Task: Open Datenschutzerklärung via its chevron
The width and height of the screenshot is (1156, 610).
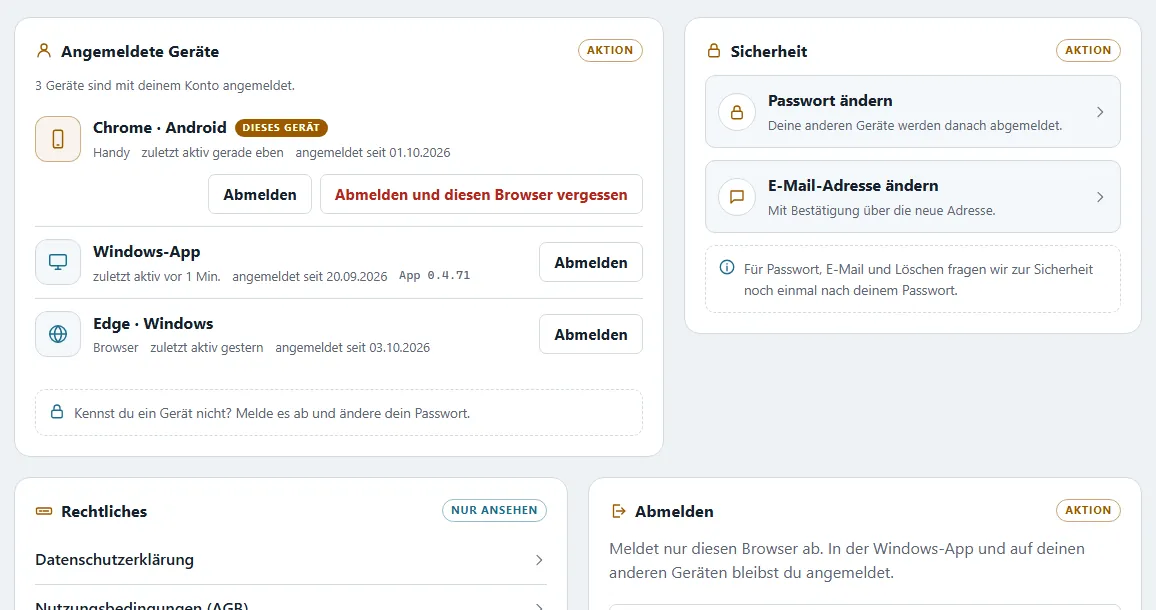Action: [539, 560]
